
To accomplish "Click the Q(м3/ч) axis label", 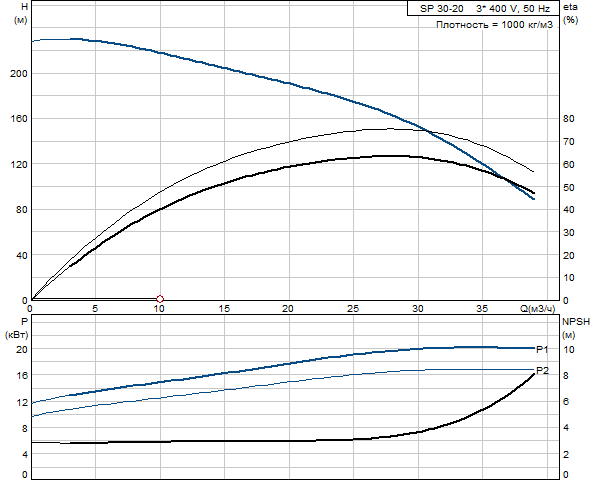I will point(538,309).
